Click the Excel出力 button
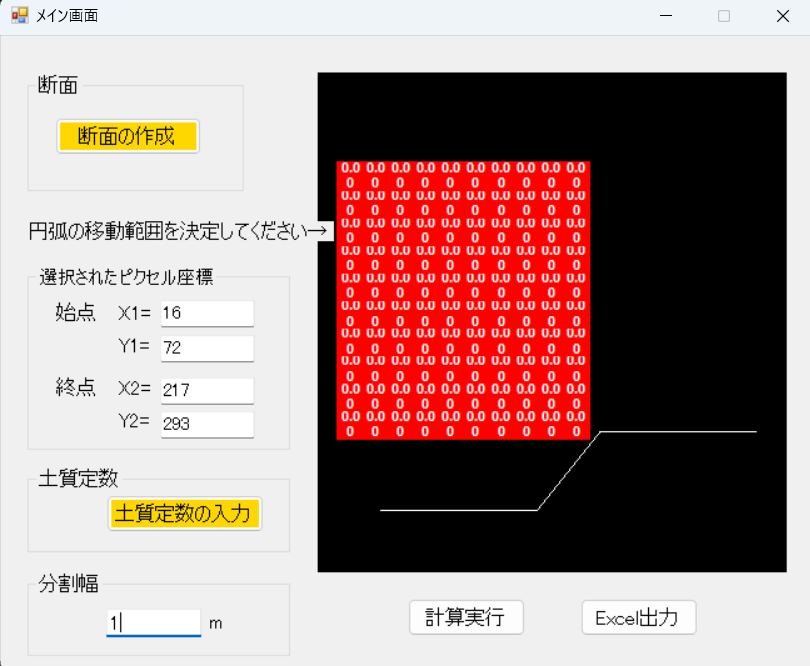Screen dimensions: 810x666 pos(638,617)
